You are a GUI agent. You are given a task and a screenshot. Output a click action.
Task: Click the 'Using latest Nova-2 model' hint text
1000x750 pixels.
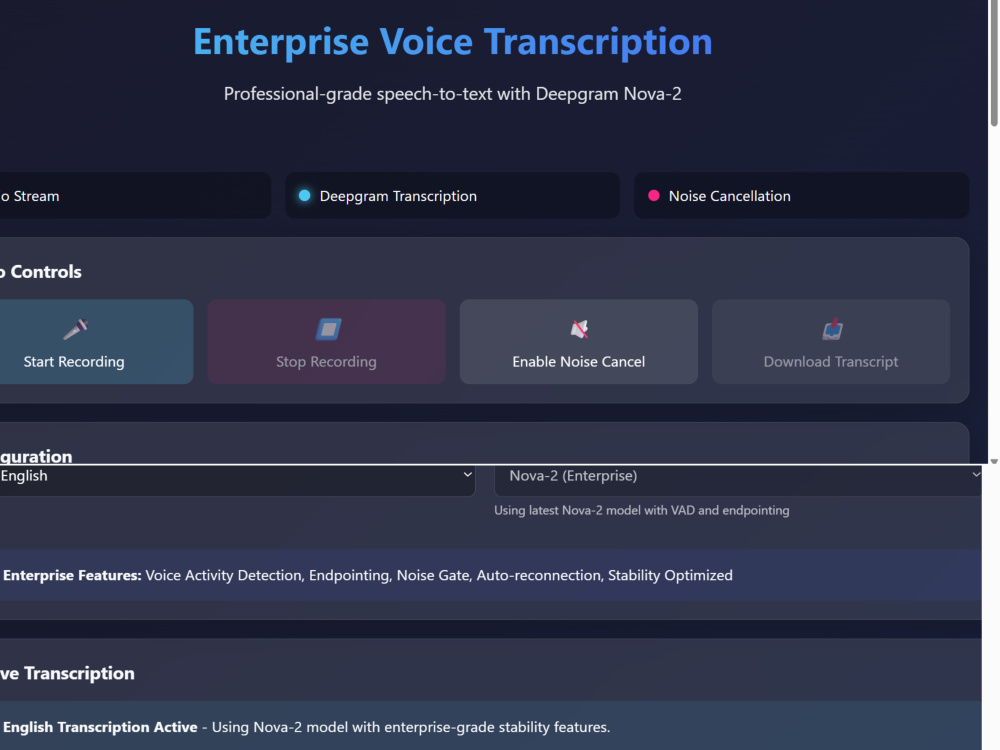(x=642, y=510)
